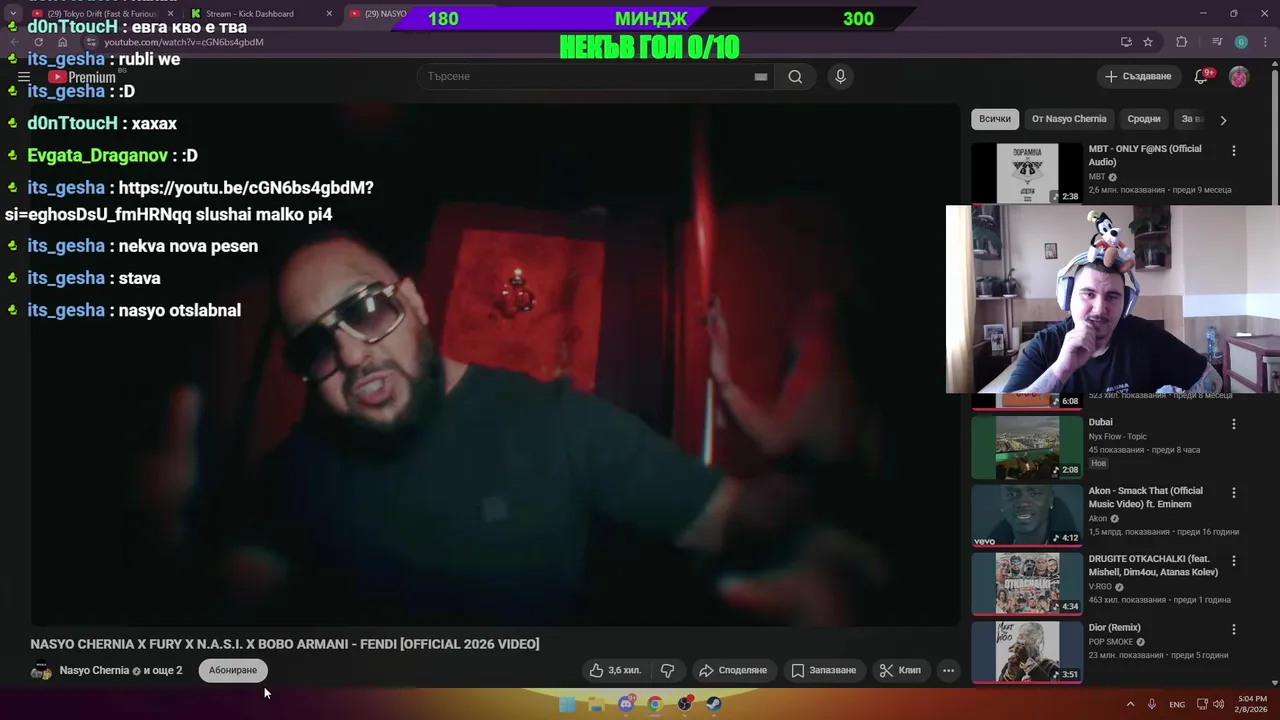
Task: Click ENG language indicator in tray
Action: [x=1177, y=704]
